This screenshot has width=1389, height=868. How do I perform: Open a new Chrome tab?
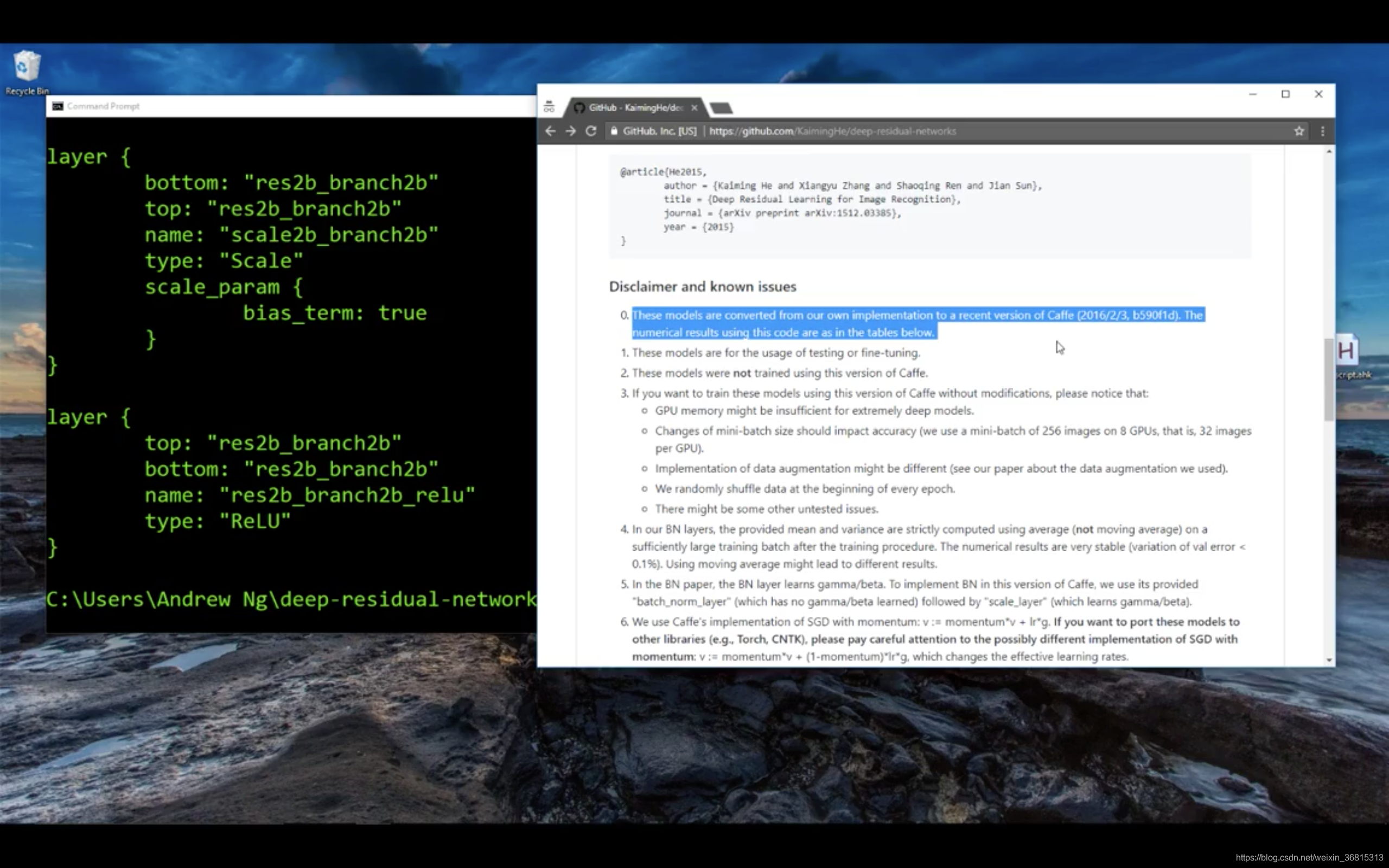721,108
